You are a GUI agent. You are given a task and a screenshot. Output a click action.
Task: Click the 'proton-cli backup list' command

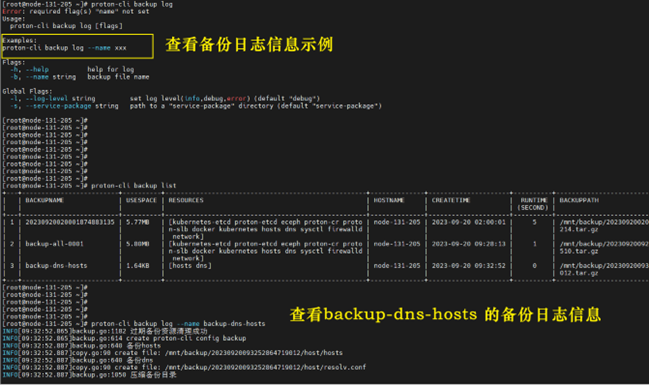pos(134,185)
